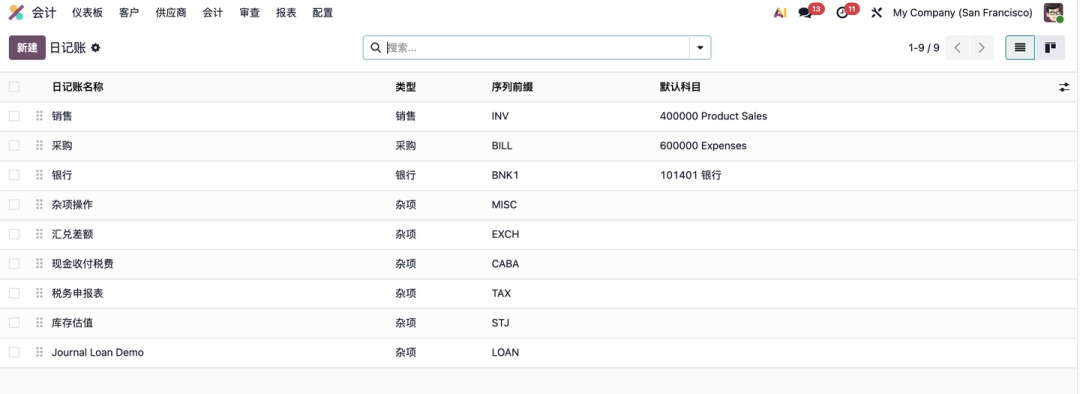
Task: Open the chat messages icon with badge 13
Action: point(805,12)
